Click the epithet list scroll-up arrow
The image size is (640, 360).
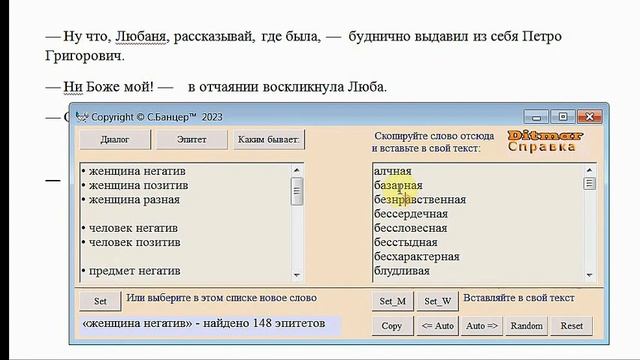click(589, 170)
